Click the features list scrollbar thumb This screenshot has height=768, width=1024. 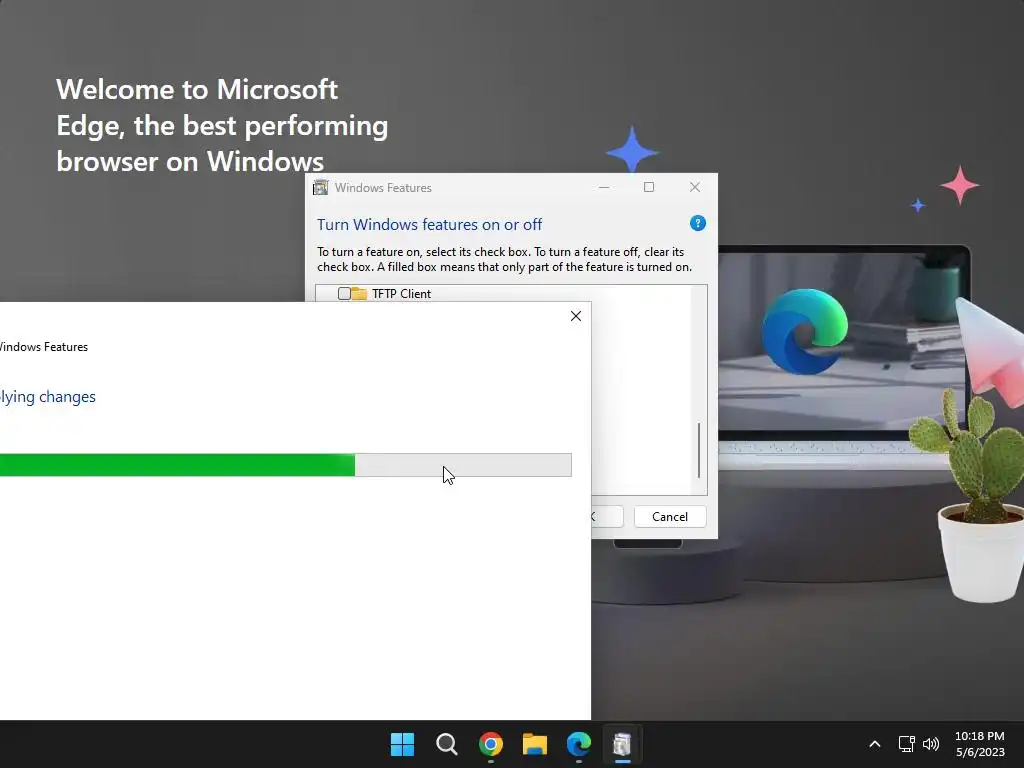click(699, 450)
